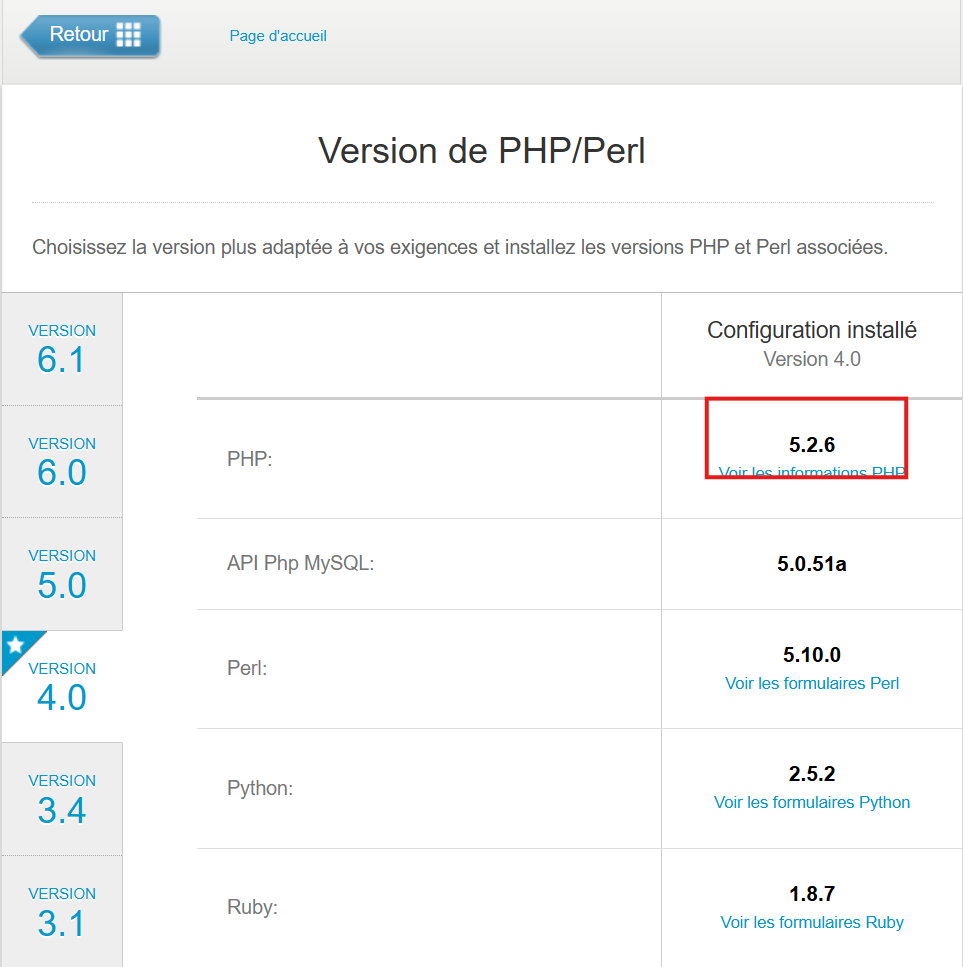Open the Page d'accueil link
This screenshot has height=967, width=963.
coord(278,36)
